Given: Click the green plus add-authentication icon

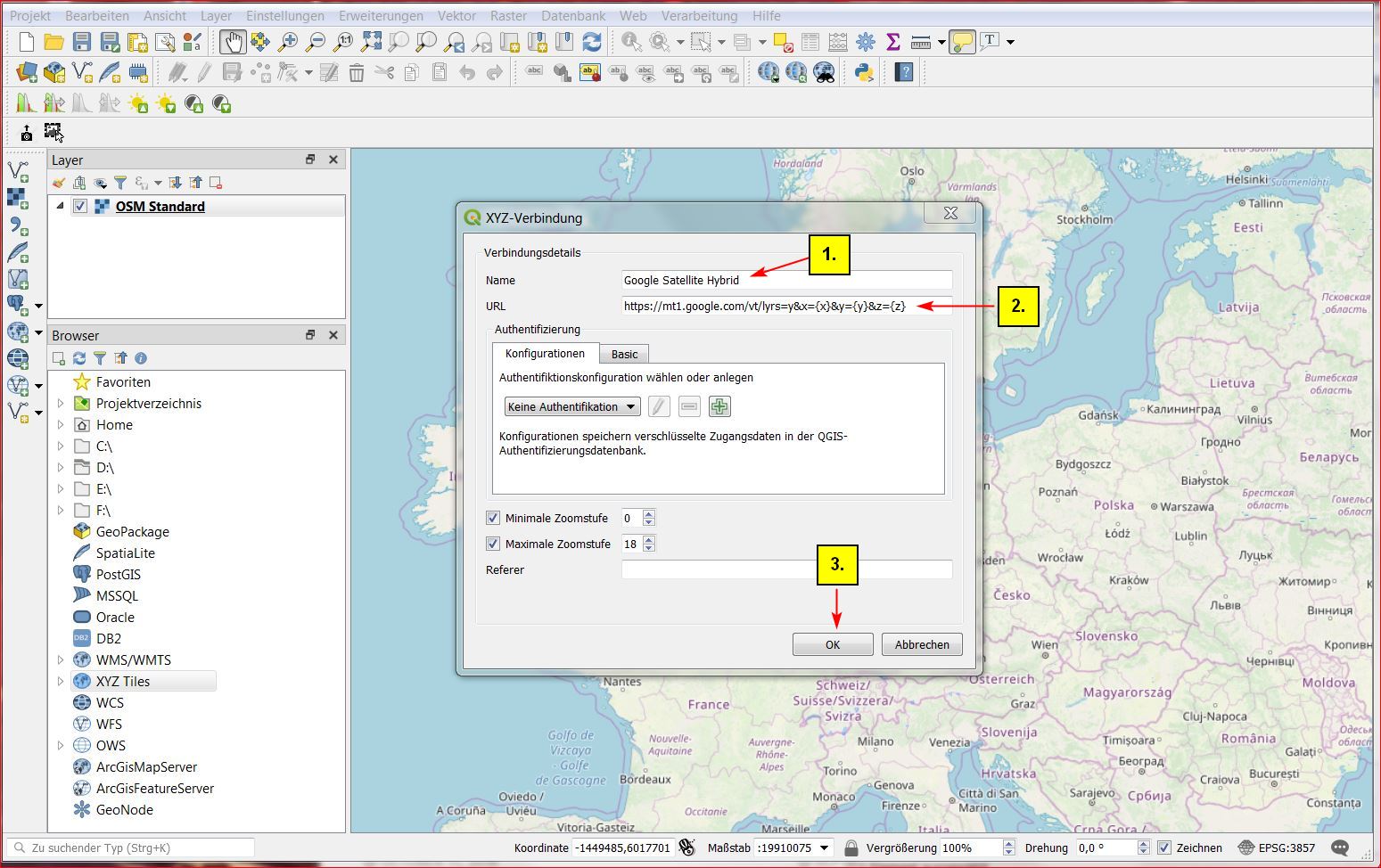Looking at the screenshot, I should point(719,407).
